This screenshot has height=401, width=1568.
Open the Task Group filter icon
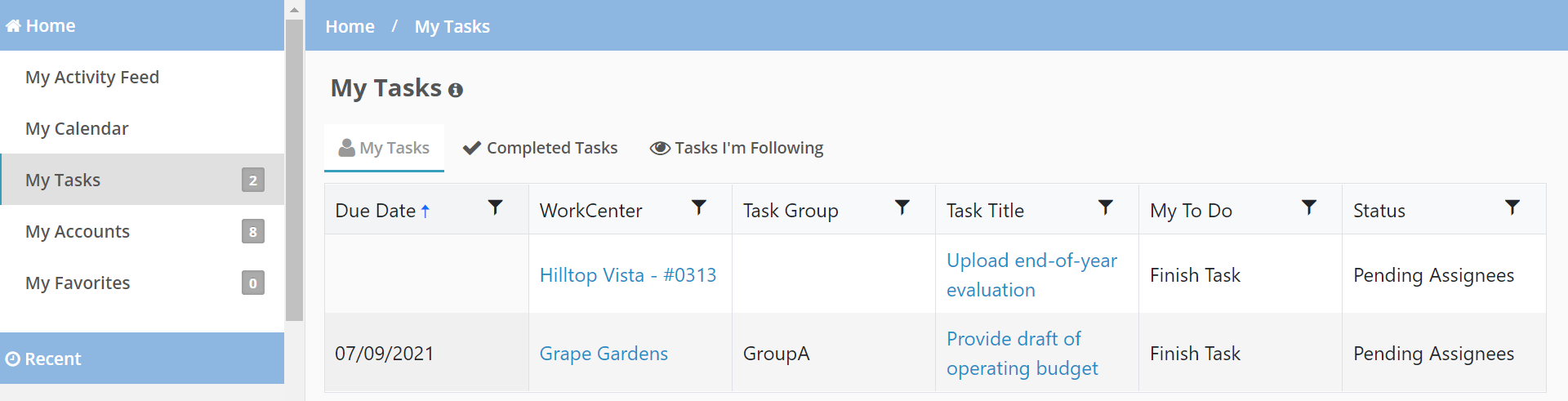coord(902,207)
